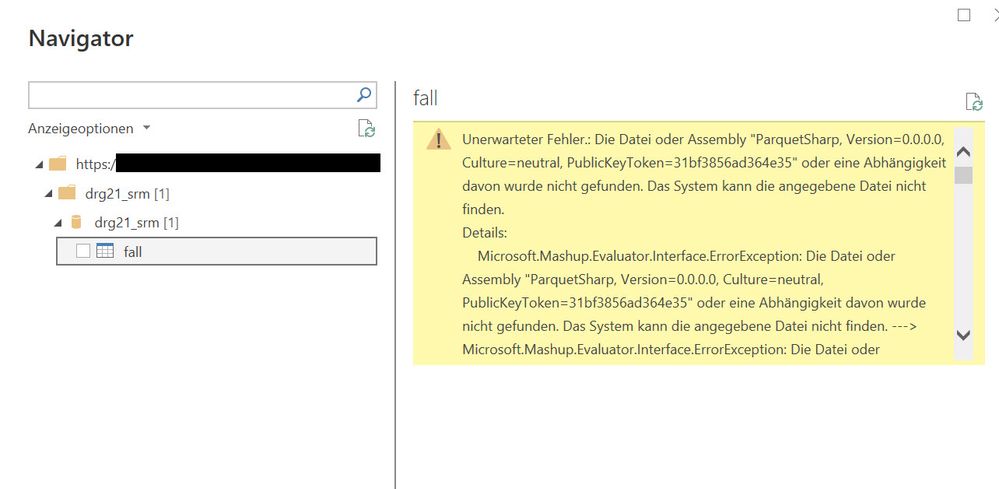Maximize the Navigator window
This screenshot has width=999, height=489.
click(964, 15)
